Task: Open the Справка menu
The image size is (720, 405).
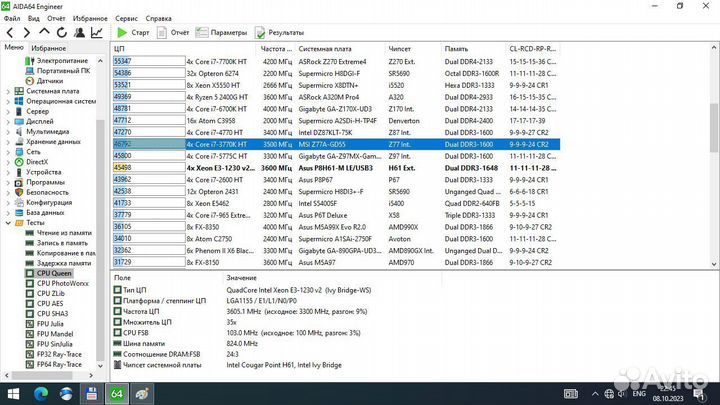Action: coord(158,18)
